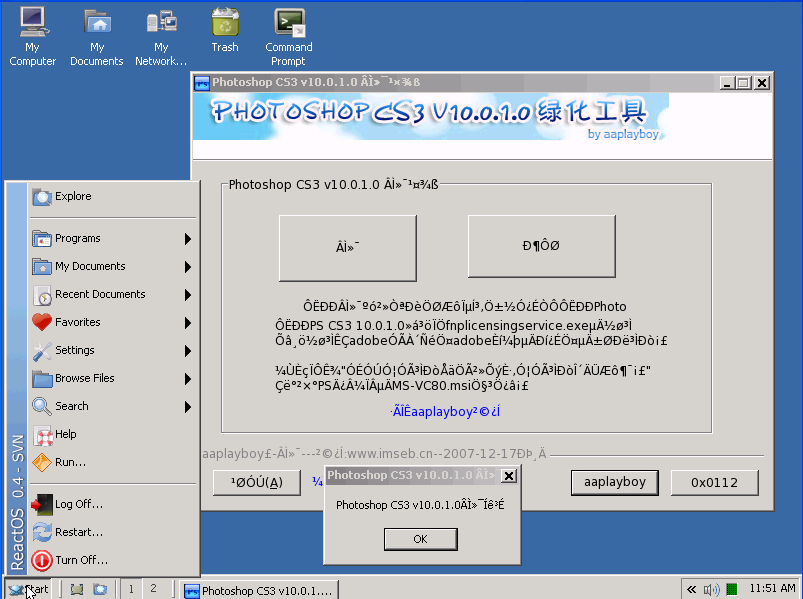The height and width of the screenshot is (599, 803).
Task: Click the 0x0112 button
Action: tap(714, 483)
